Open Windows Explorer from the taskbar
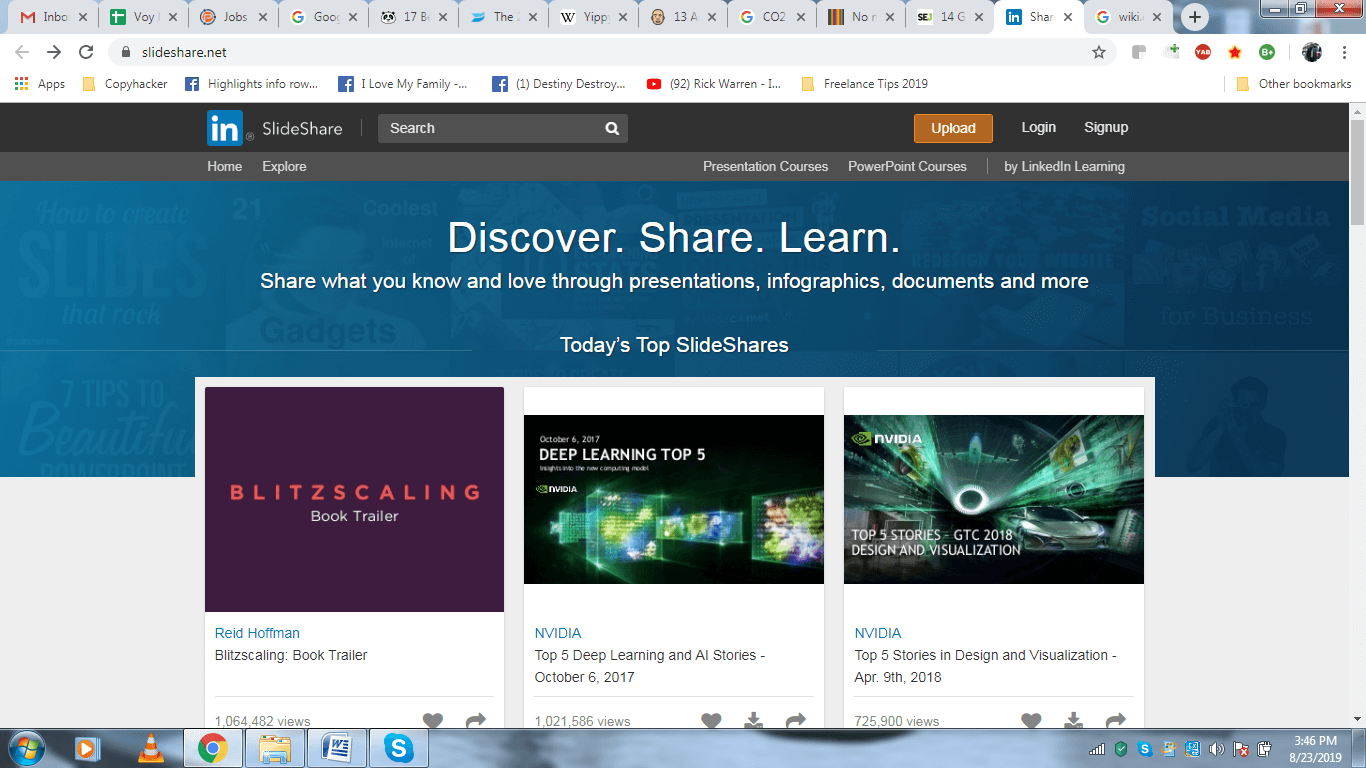The image size is (1366, 768). pos(275,748)
